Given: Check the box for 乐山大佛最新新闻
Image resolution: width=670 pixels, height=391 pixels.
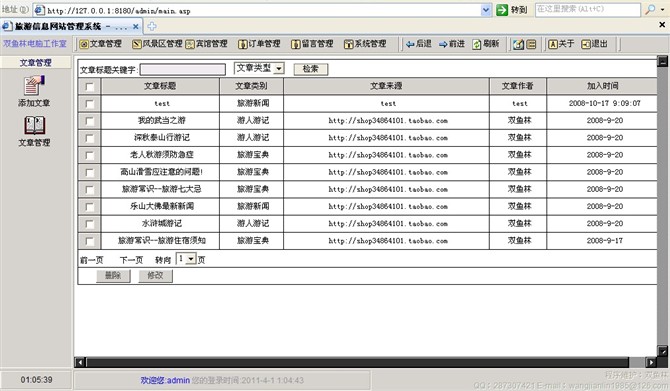Looking at the screenshot, I should (89, 207).
